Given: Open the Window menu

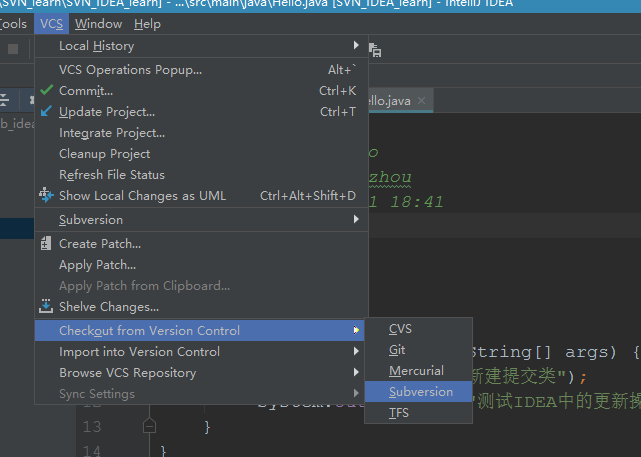Looking at the screenshot, I should point(99,24).
